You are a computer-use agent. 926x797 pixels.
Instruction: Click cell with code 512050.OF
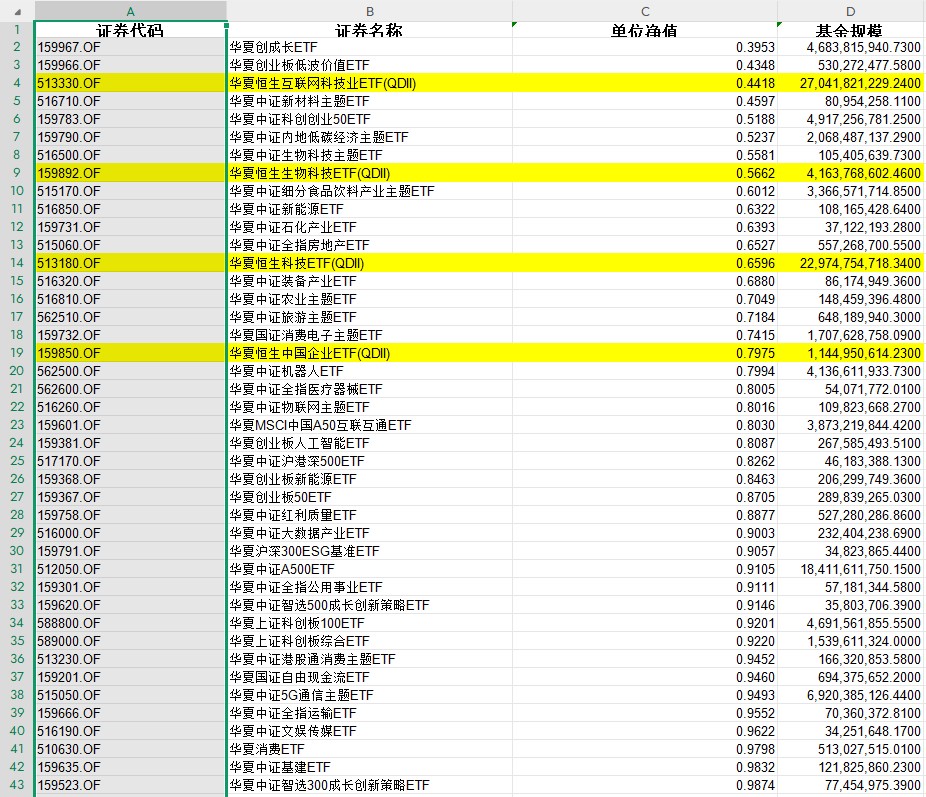click(x=131, y=569)
